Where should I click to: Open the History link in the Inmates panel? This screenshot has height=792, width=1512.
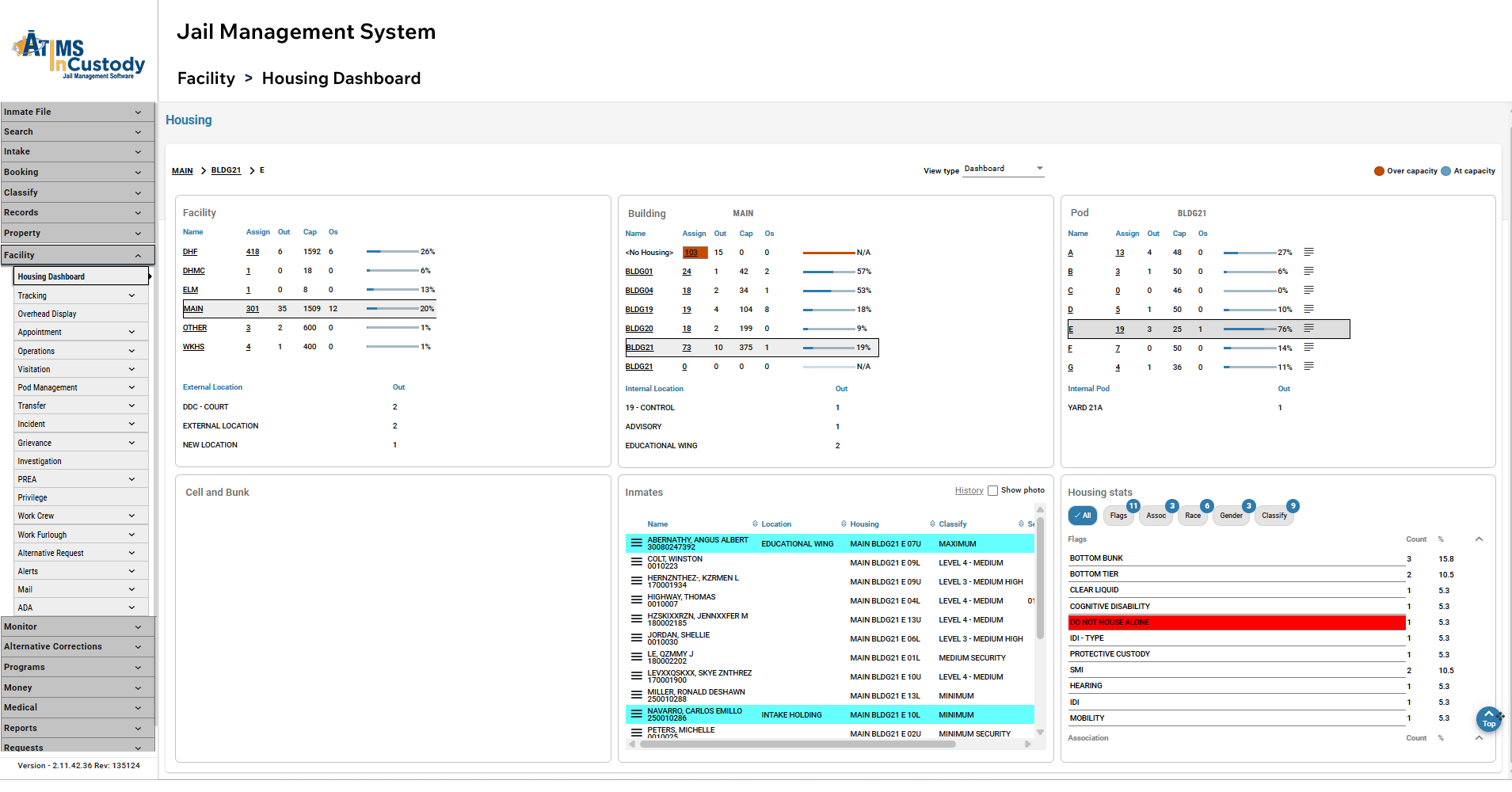[969, 489]
